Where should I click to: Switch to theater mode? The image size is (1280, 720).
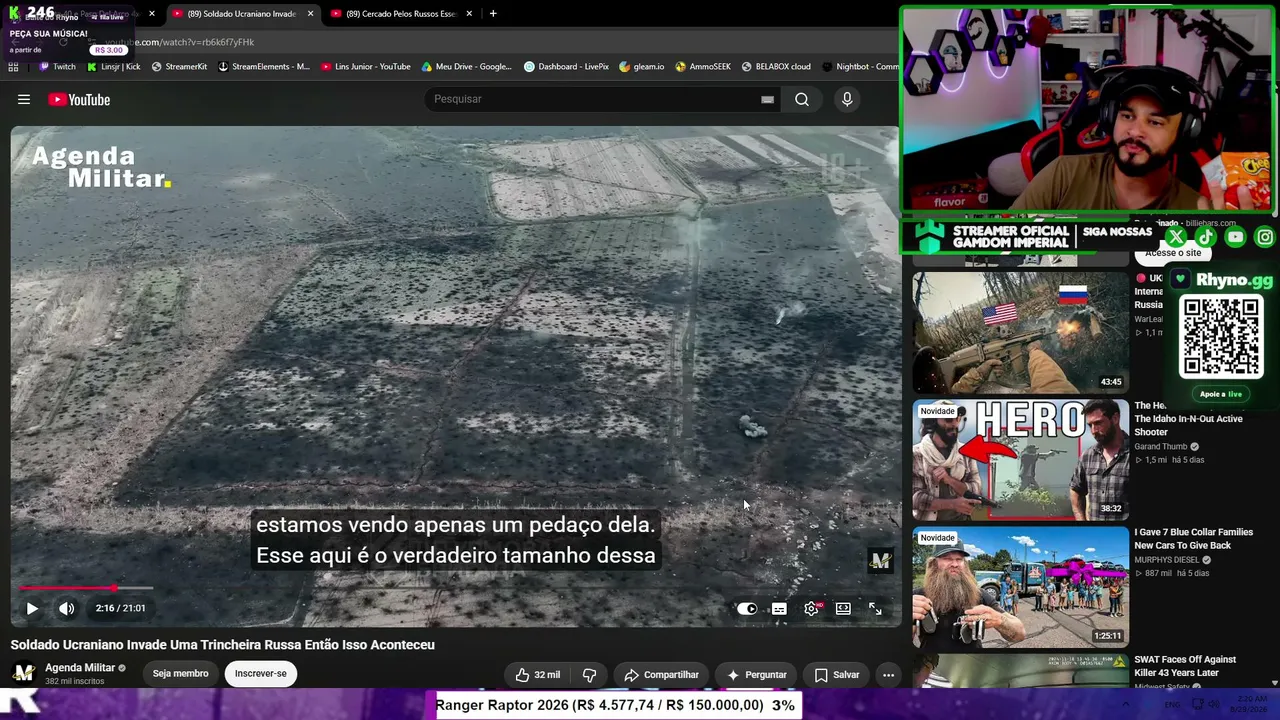pos(843,608)
